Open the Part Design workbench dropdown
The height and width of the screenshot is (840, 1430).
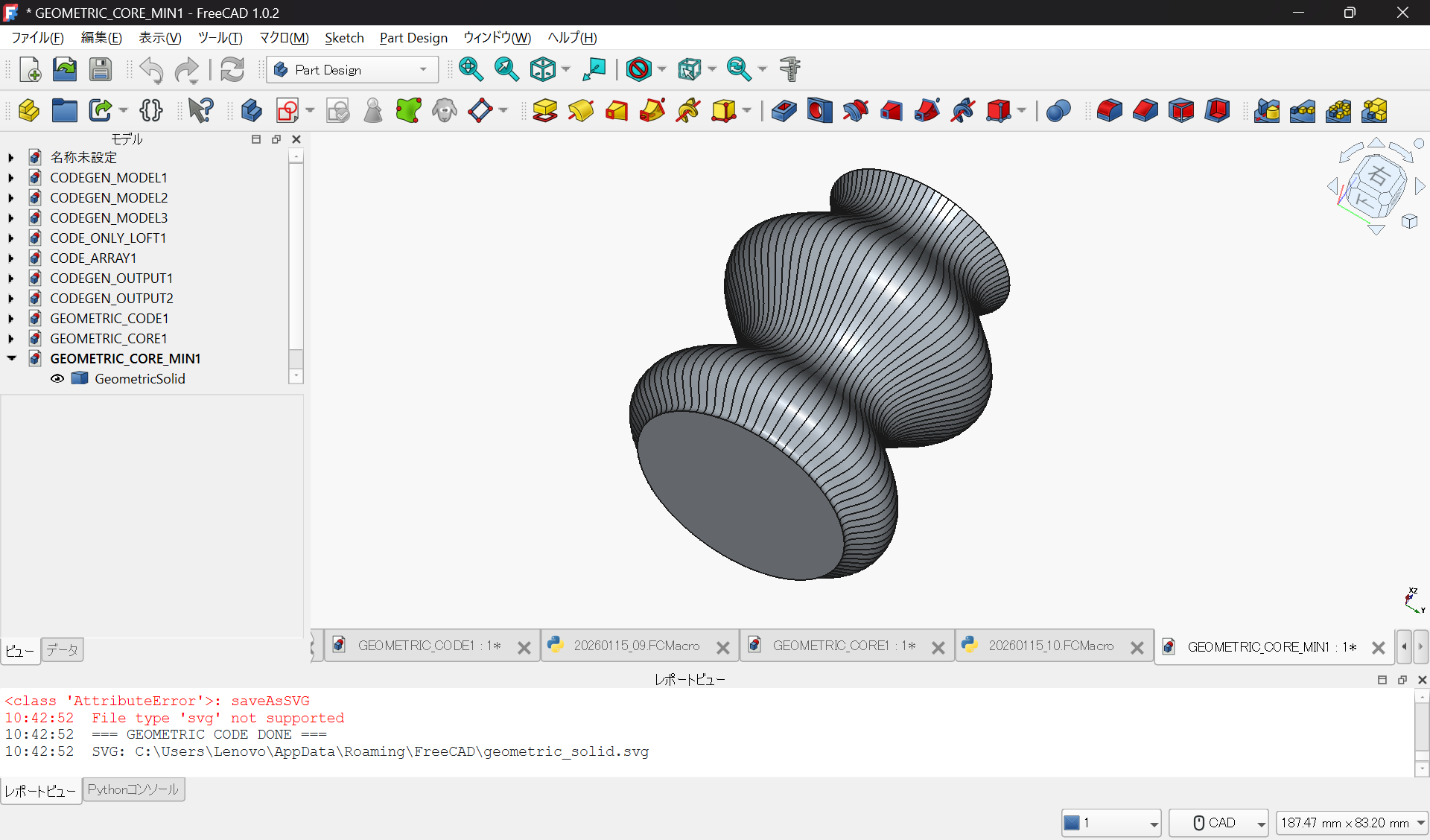click(352, 69)
